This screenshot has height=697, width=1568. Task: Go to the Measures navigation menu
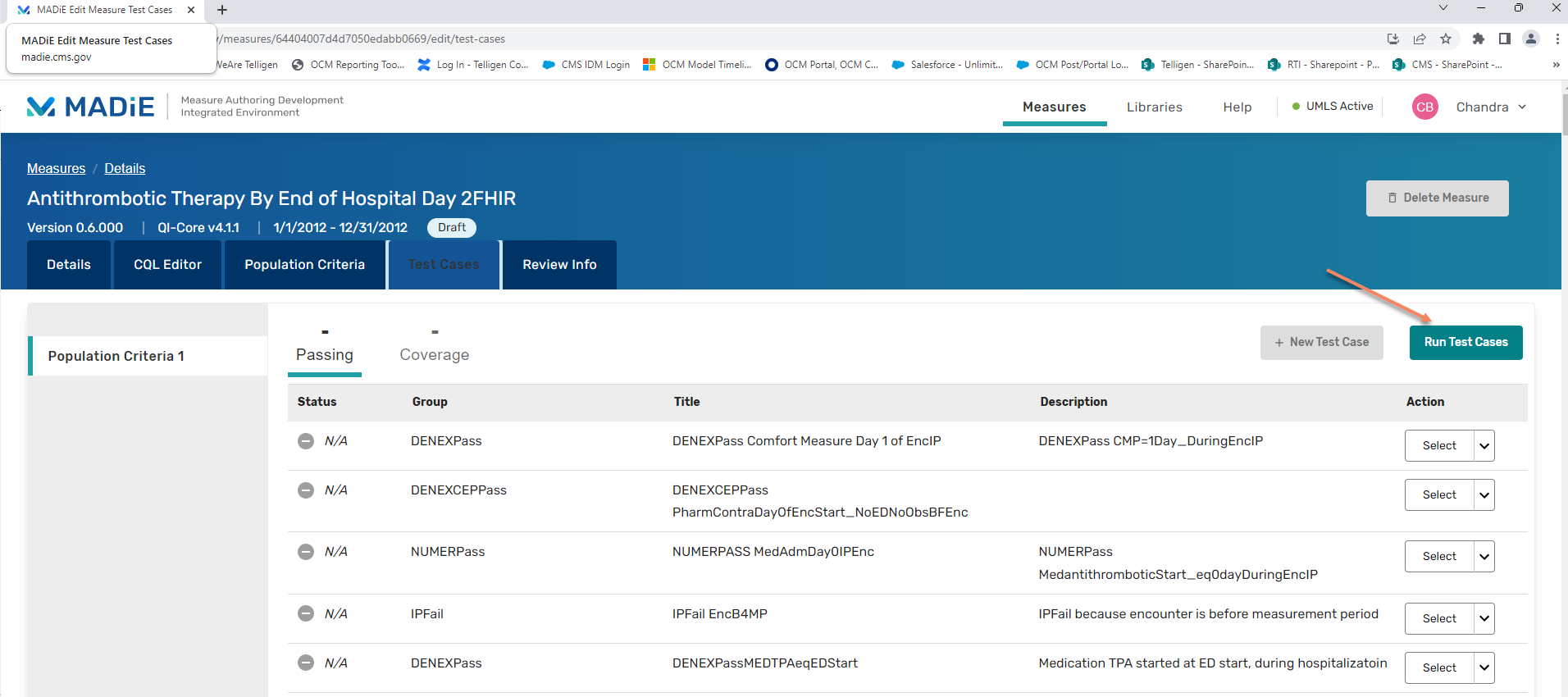pos(1055,107)
